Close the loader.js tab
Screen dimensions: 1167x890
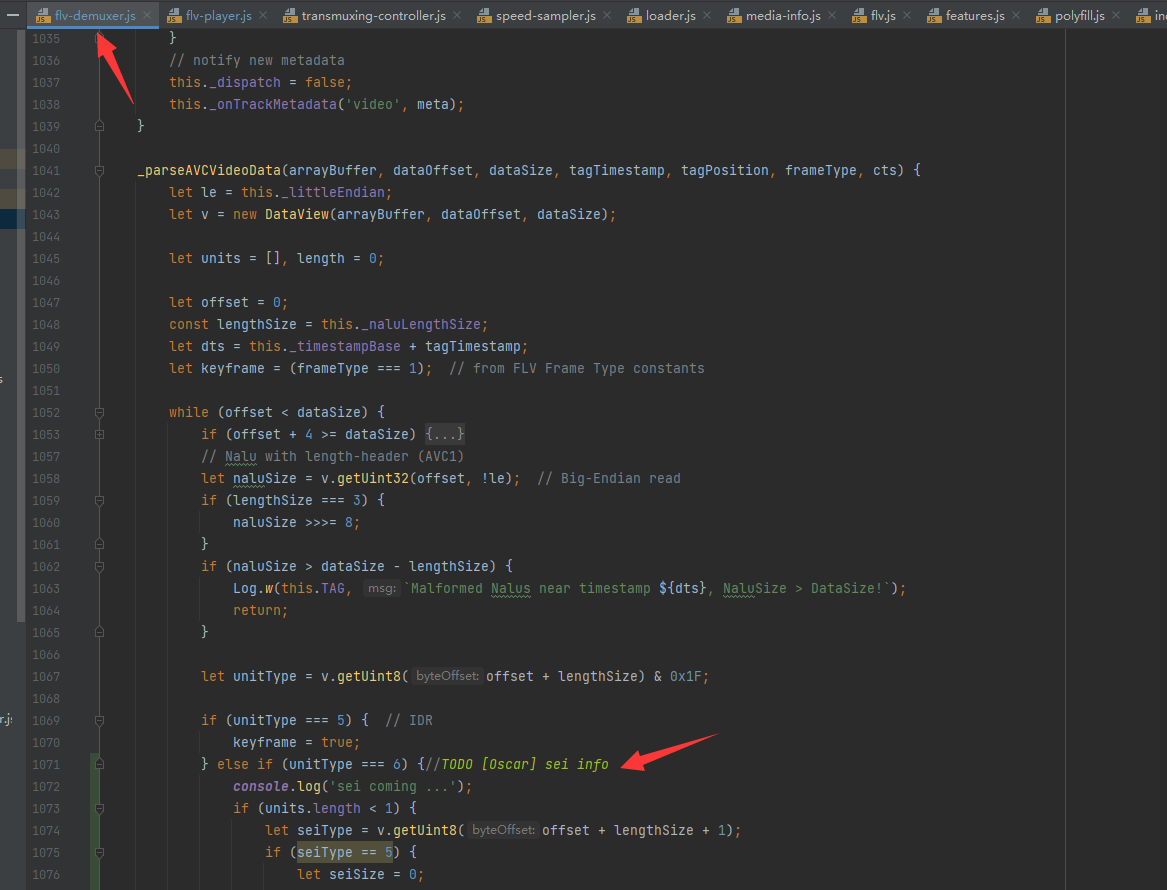click(x=707, y=16)
